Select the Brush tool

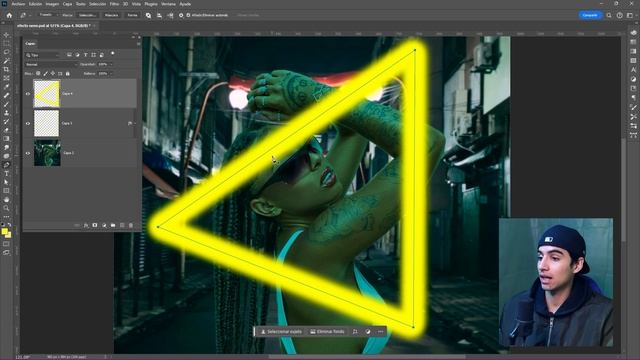coord(6,104)
